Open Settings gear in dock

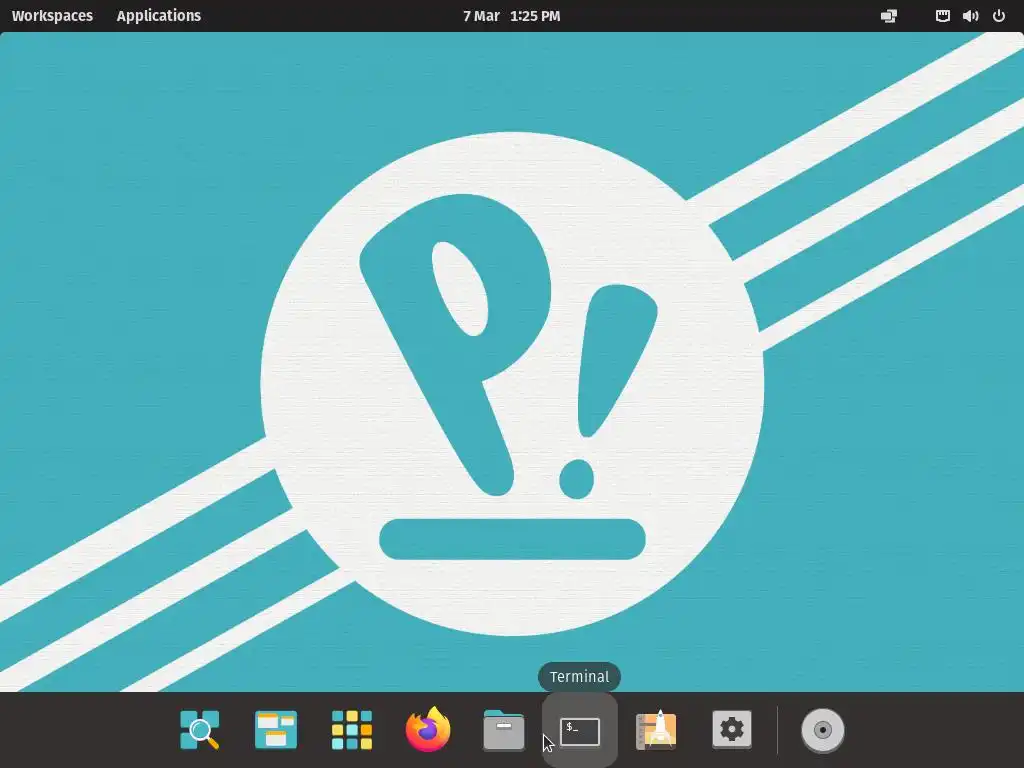[732, 729]
